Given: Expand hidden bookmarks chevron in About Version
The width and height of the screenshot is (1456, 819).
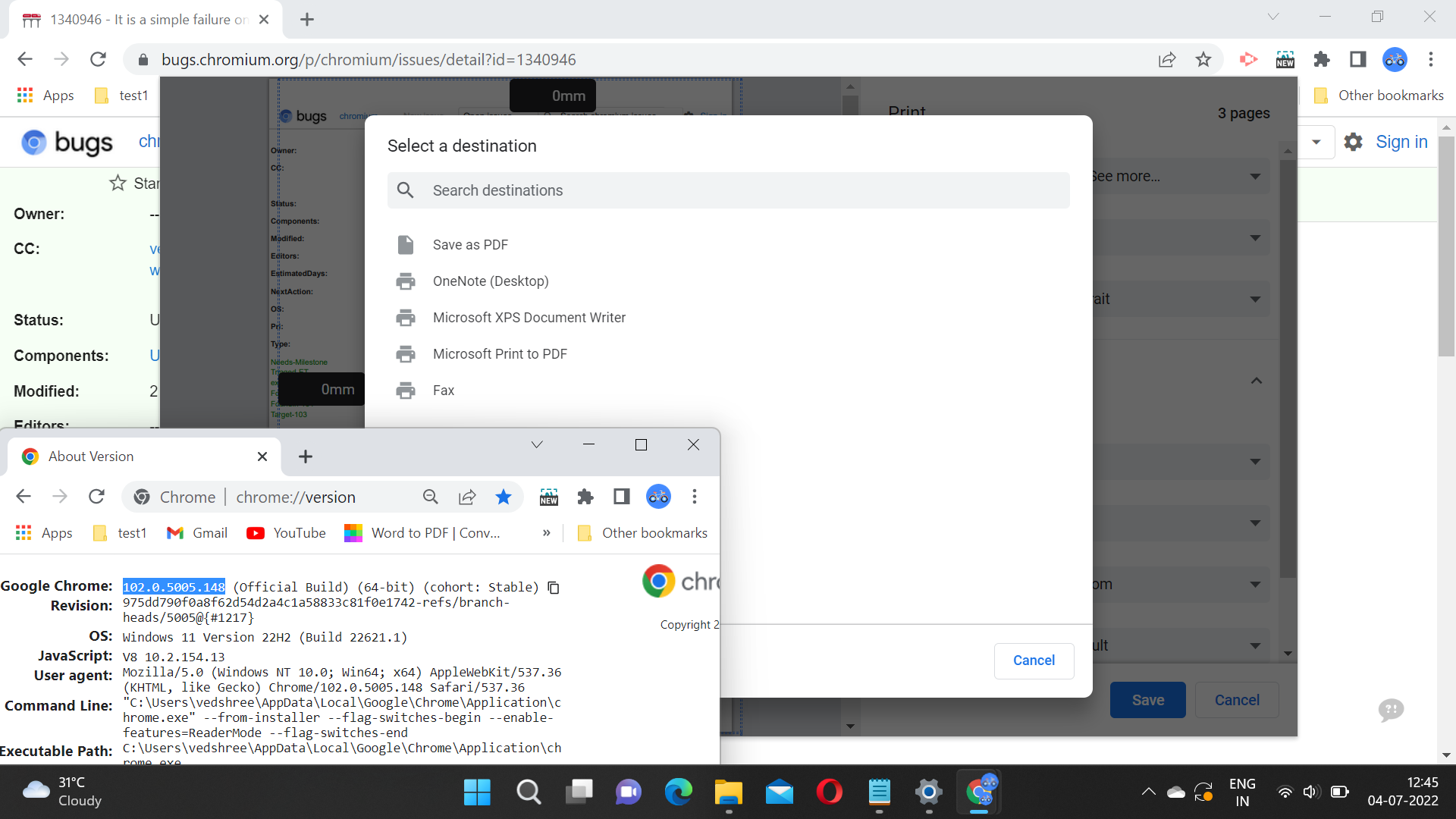Looking at the screenshot, I should (x=547, y=533).
